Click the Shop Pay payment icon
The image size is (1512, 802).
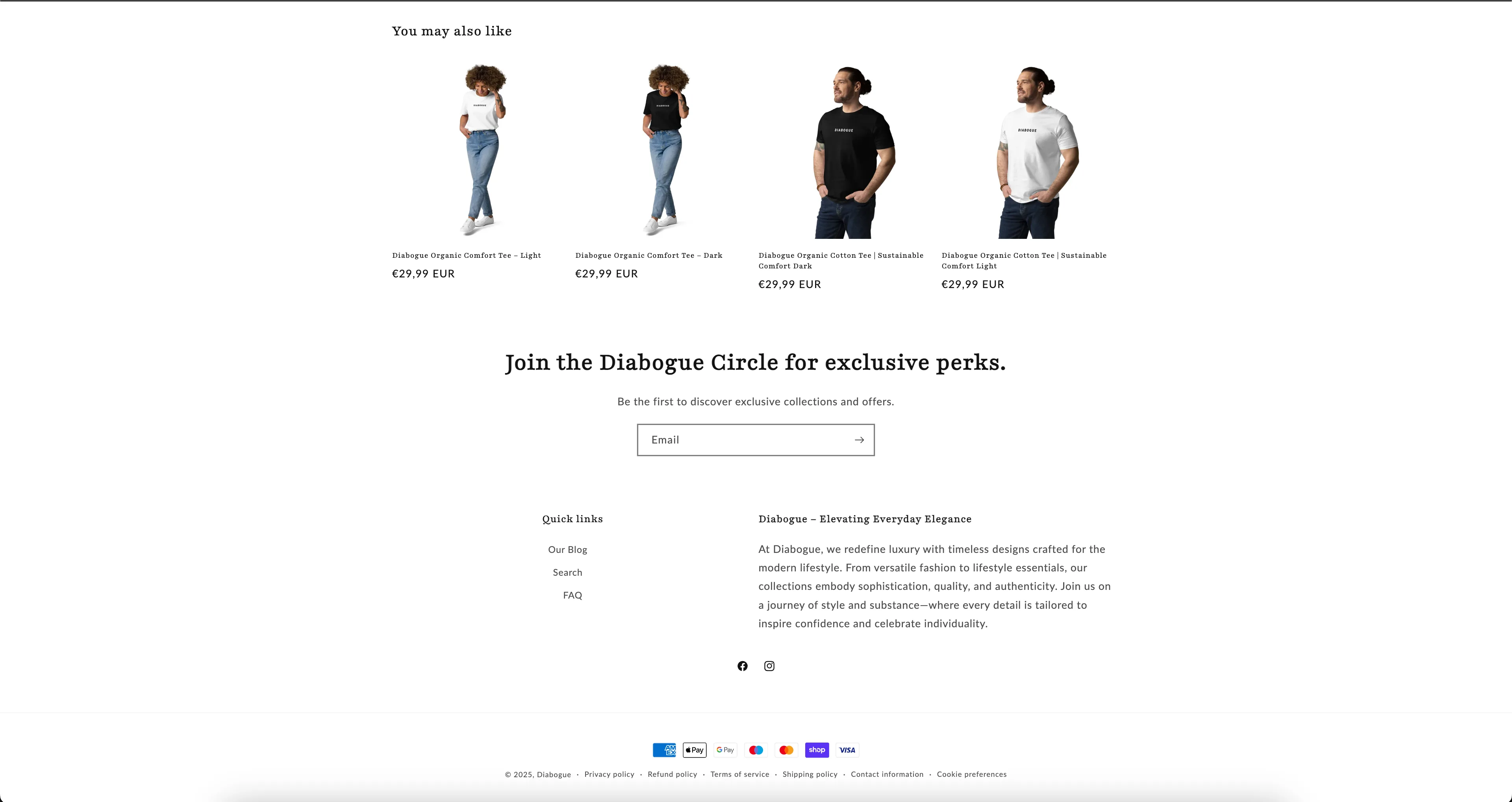817,750
